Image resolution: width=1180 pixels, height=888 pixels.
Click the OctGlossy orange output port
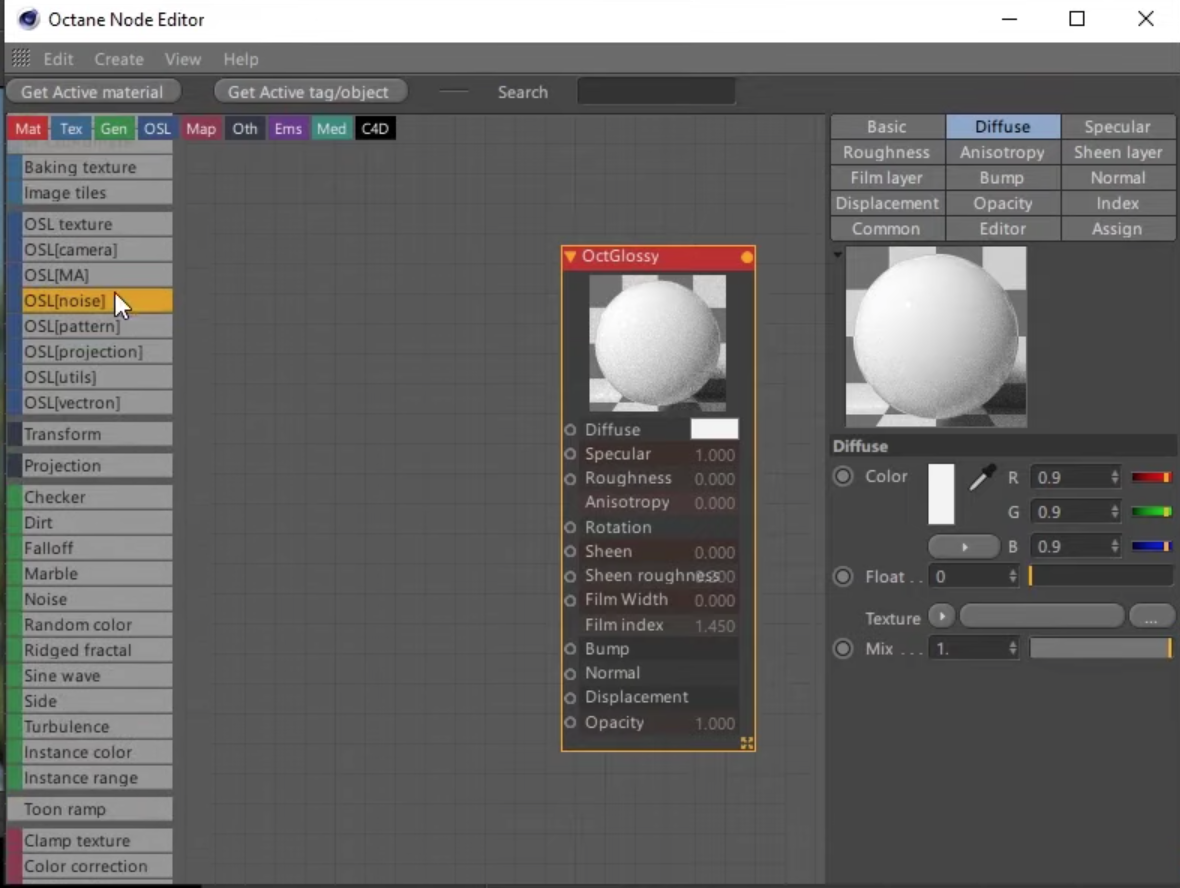pyautogui.click(x=746, y=257)
